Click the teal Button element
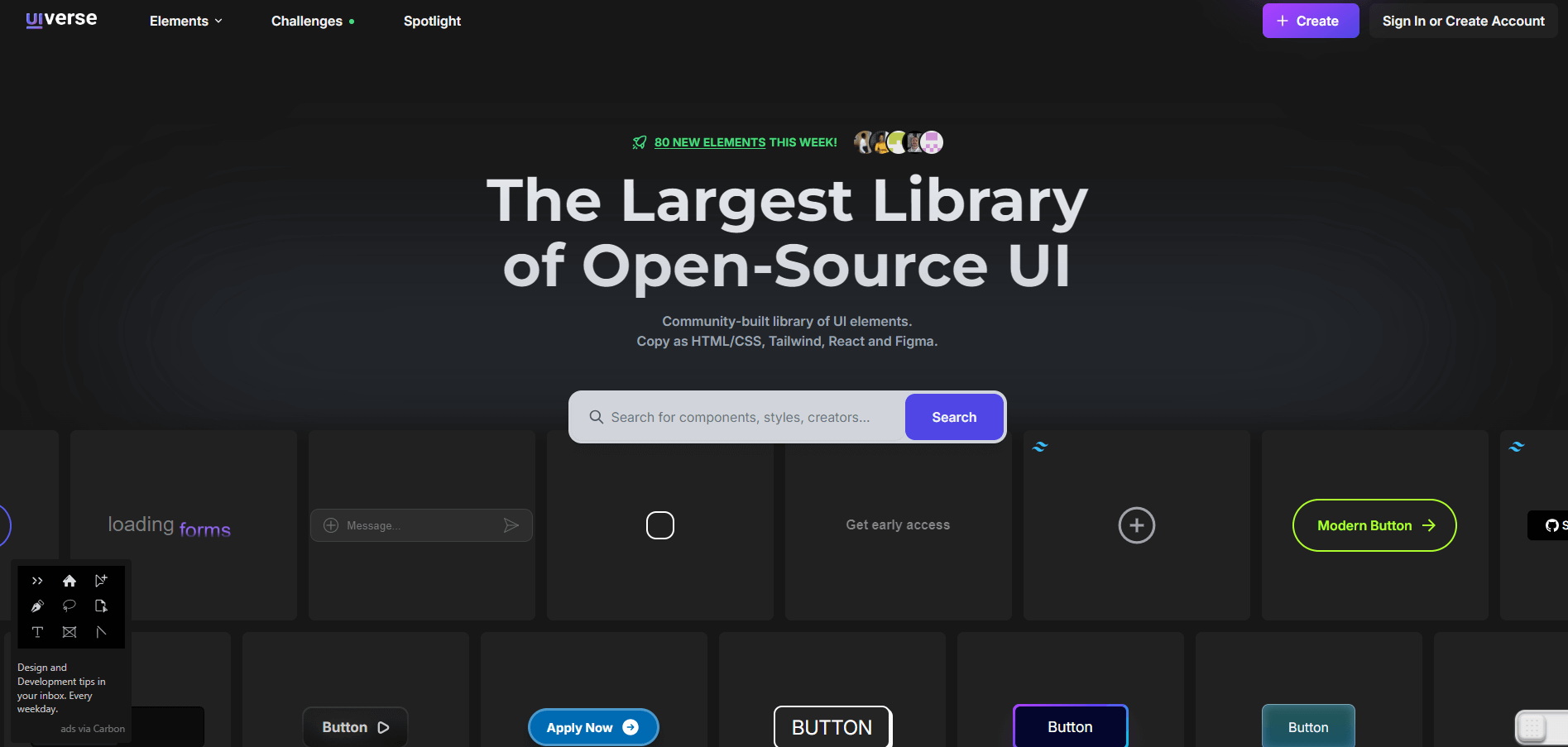Screen dimensions: 1568x747 click(1308, 726)
